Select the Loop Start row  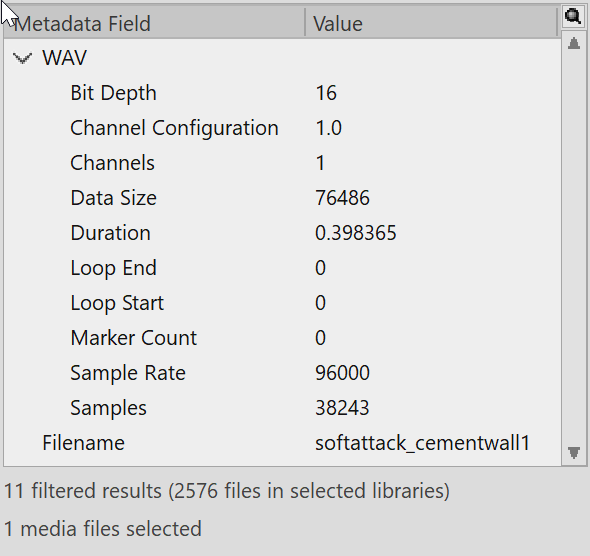(x=282, y=303)
